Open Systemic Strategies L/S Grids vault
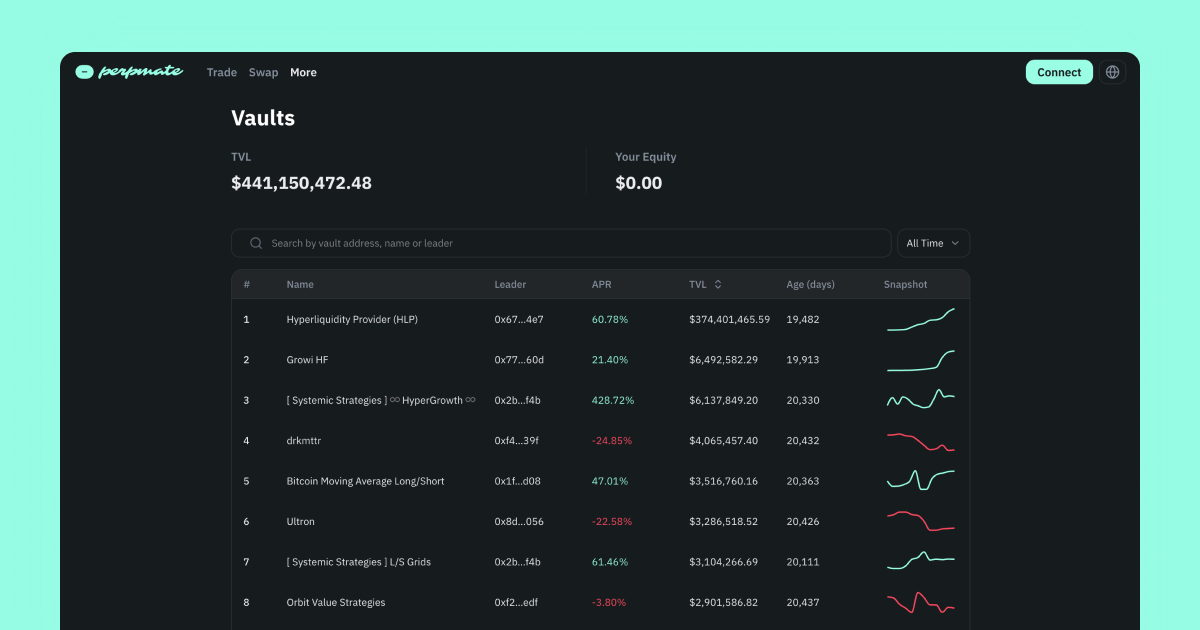 point(358,562)
